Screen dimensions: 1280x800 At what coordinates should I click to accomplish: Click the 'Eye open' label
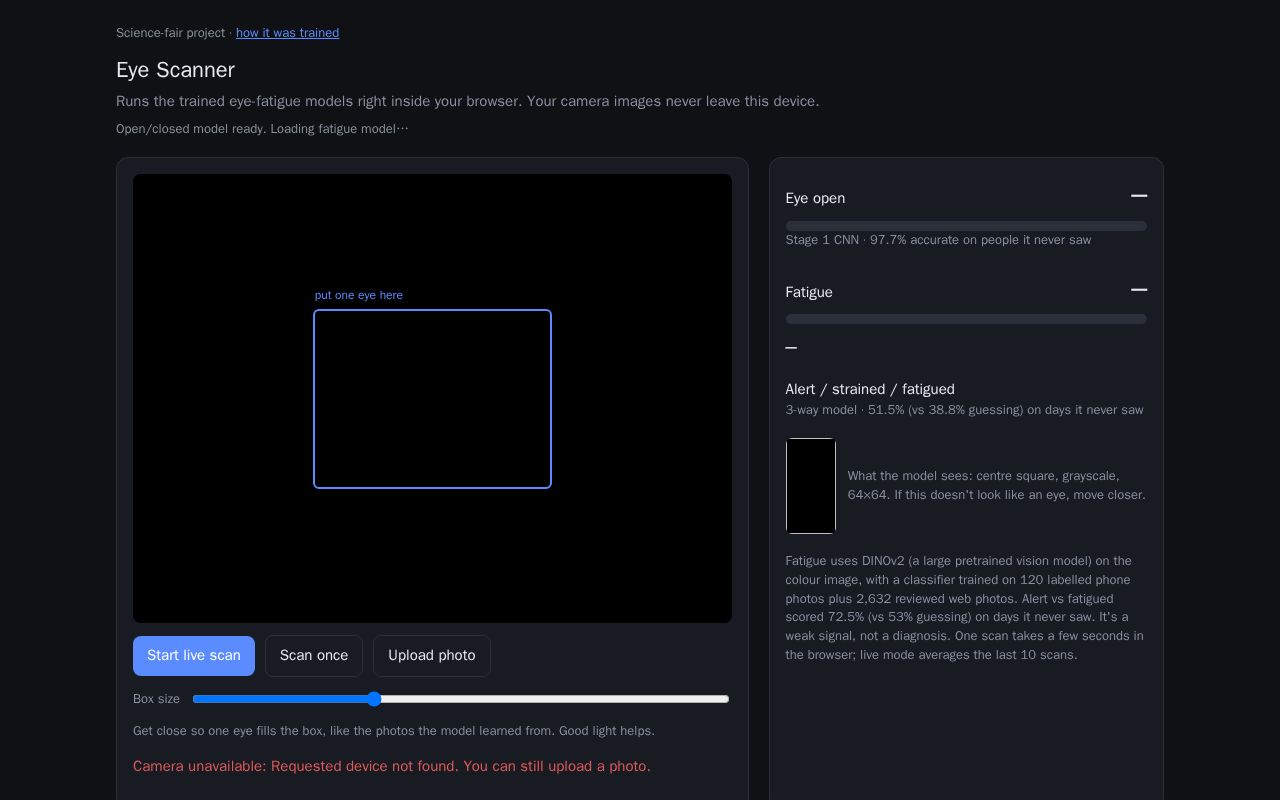pos(815,198)
